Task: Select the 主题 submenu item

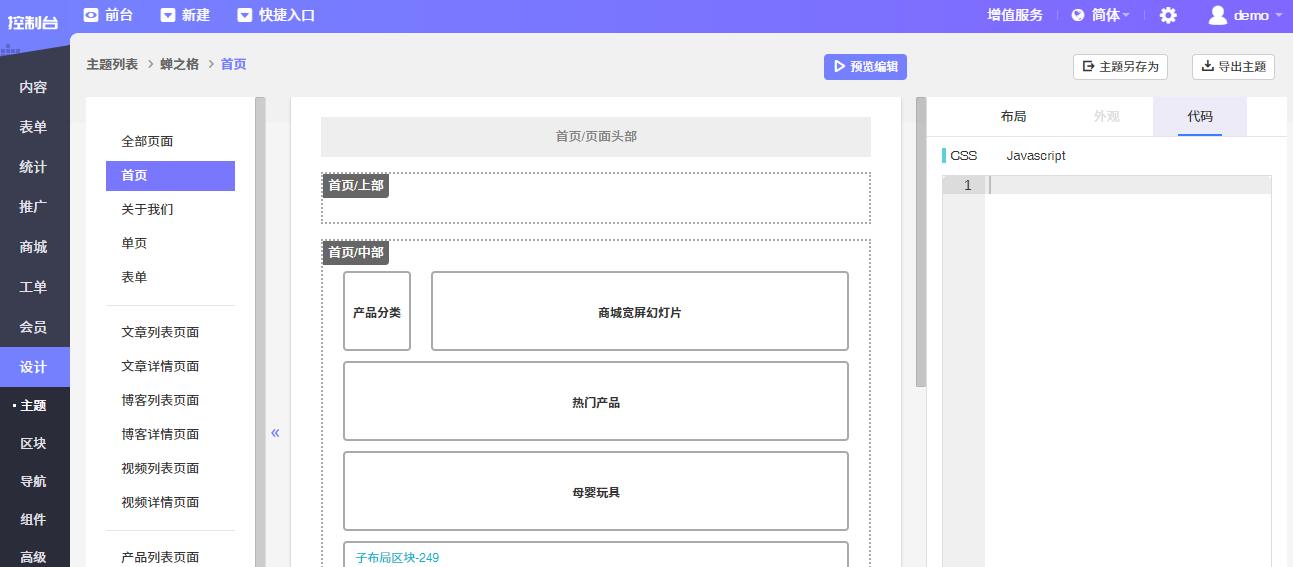Action: pyautogui.click(x=34, y=405)
